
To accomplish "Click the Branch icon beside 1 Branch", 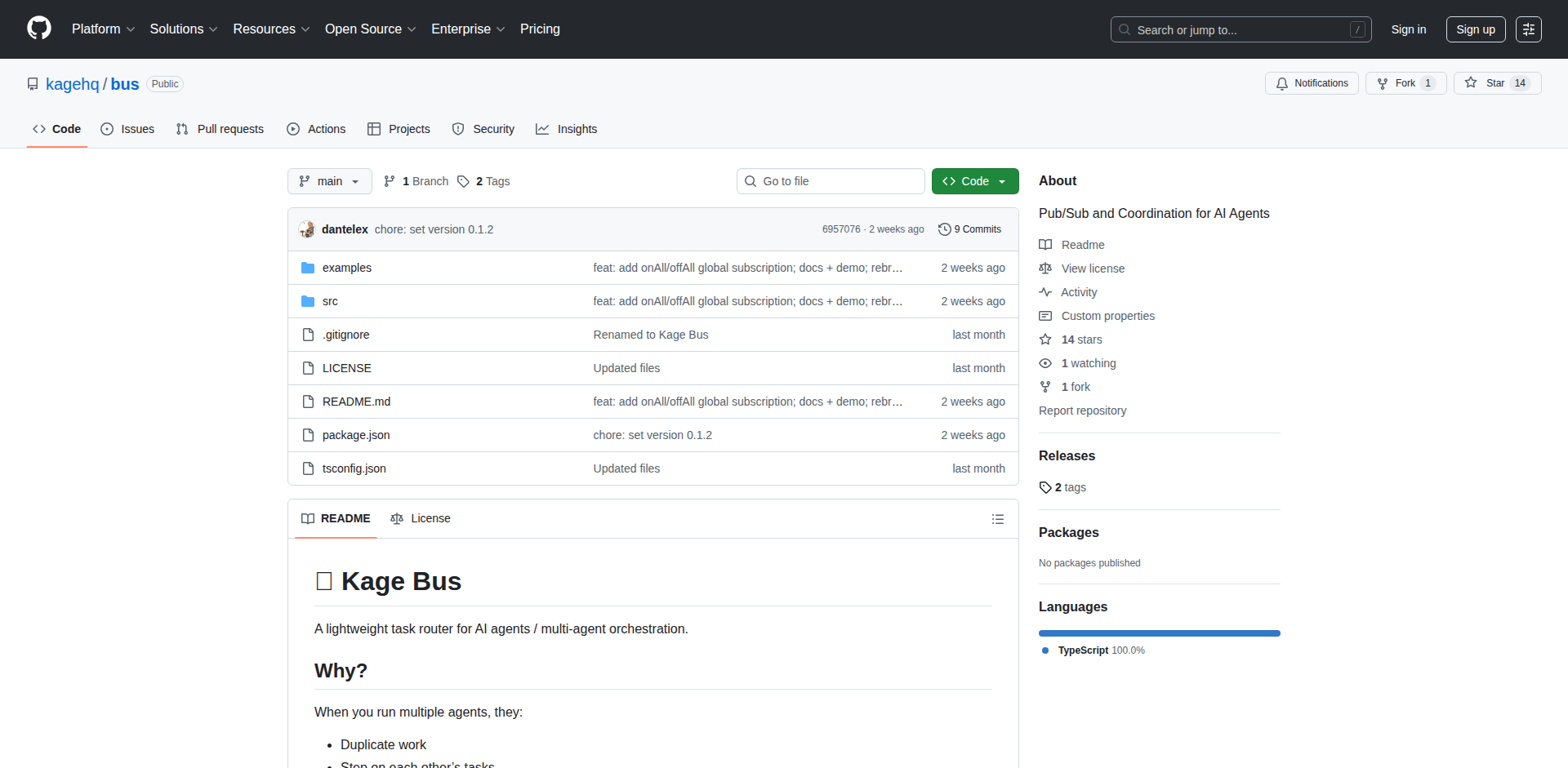I will pos(390,181).
